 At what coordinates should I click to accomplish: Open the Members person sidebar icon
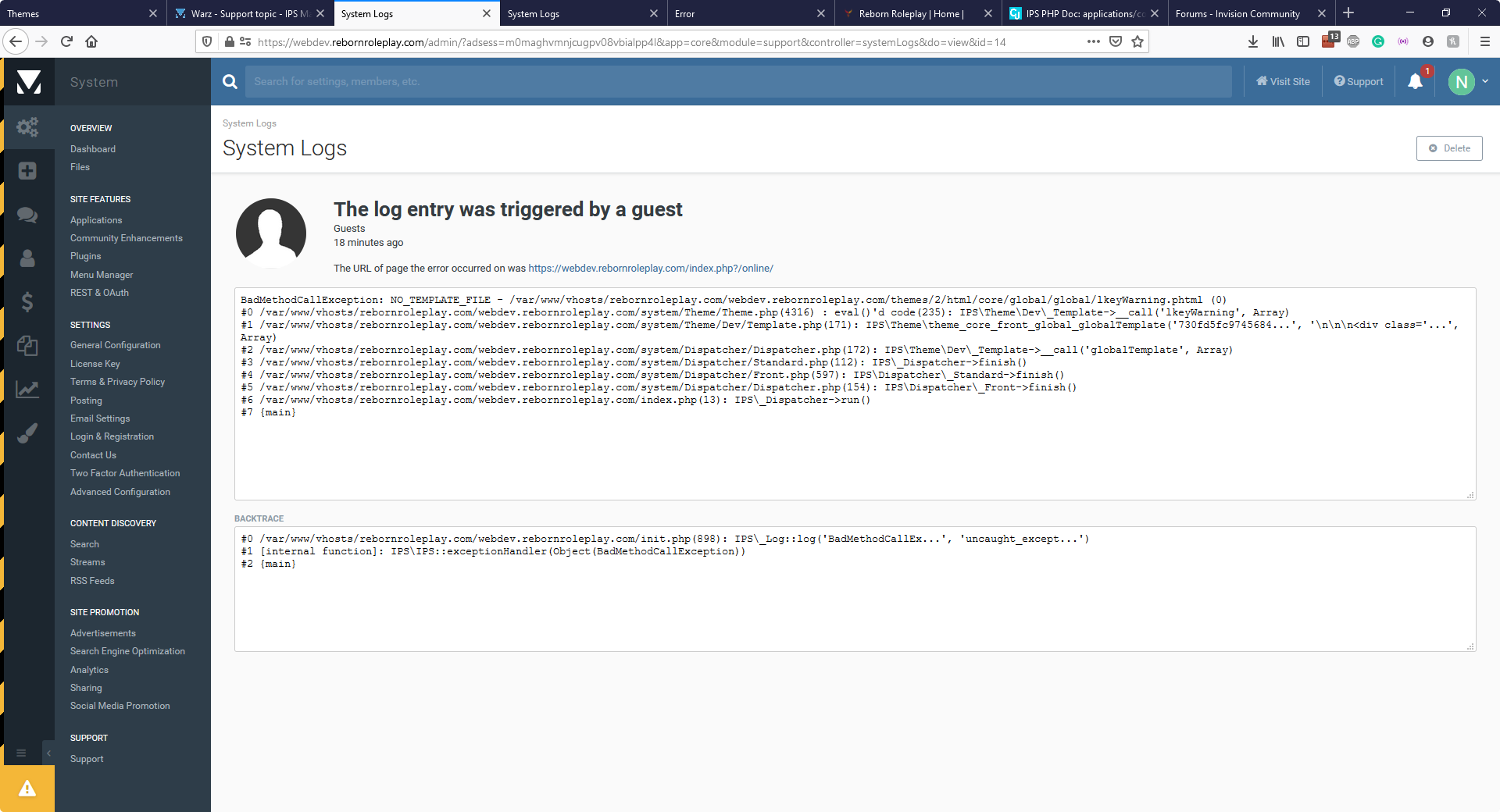[x=27, y=258]
